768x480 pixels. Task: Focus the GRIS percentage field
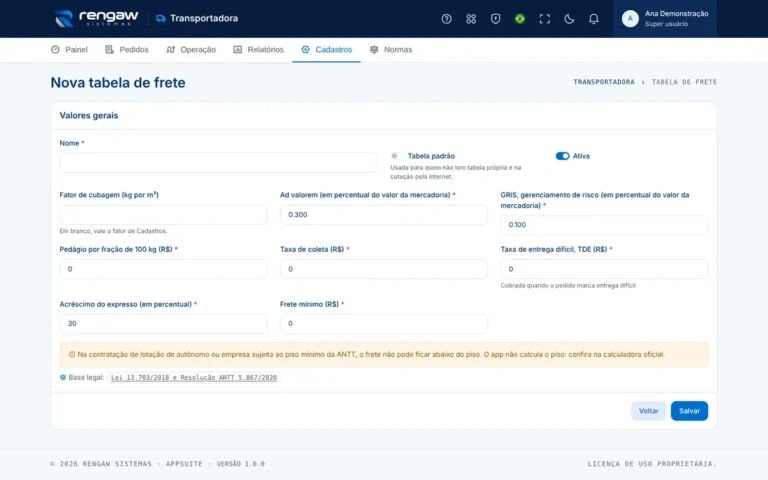(x=604, y=225)
